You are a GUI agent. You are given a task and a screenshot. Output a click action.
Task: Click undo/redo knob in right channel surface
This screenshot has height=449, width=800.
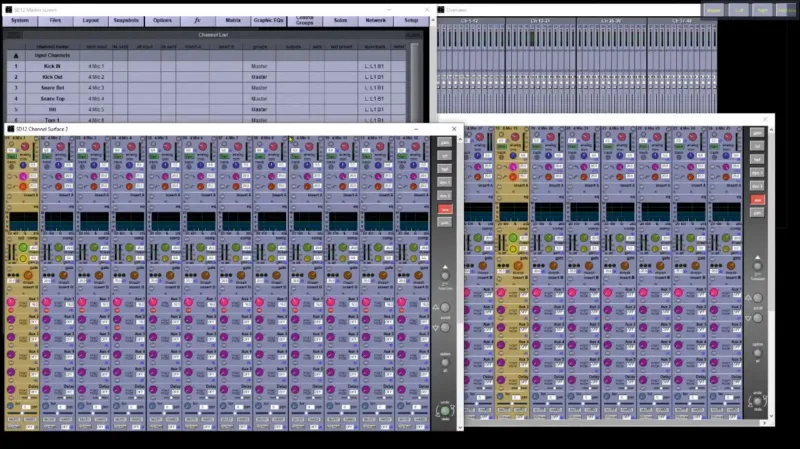click(758, 402)
